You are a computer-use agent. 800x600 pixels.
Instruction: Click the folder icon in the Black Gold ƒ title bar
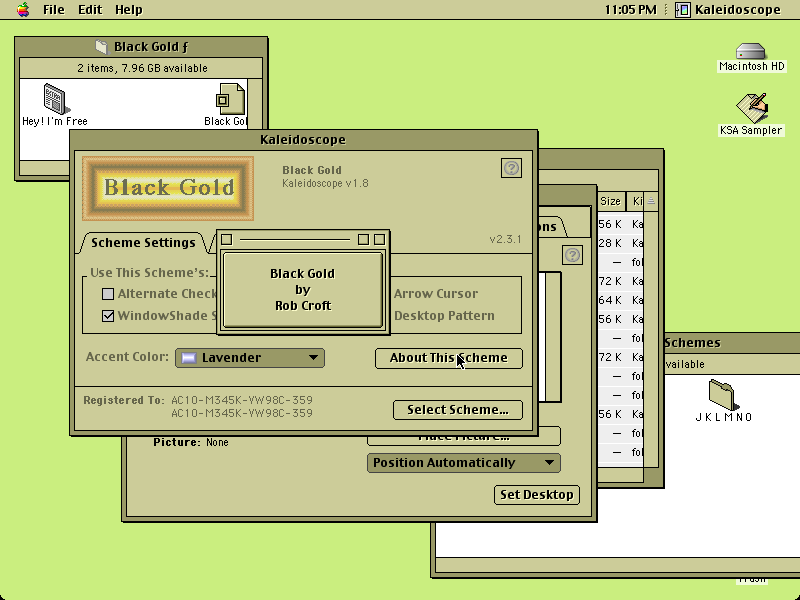point(102,47)
